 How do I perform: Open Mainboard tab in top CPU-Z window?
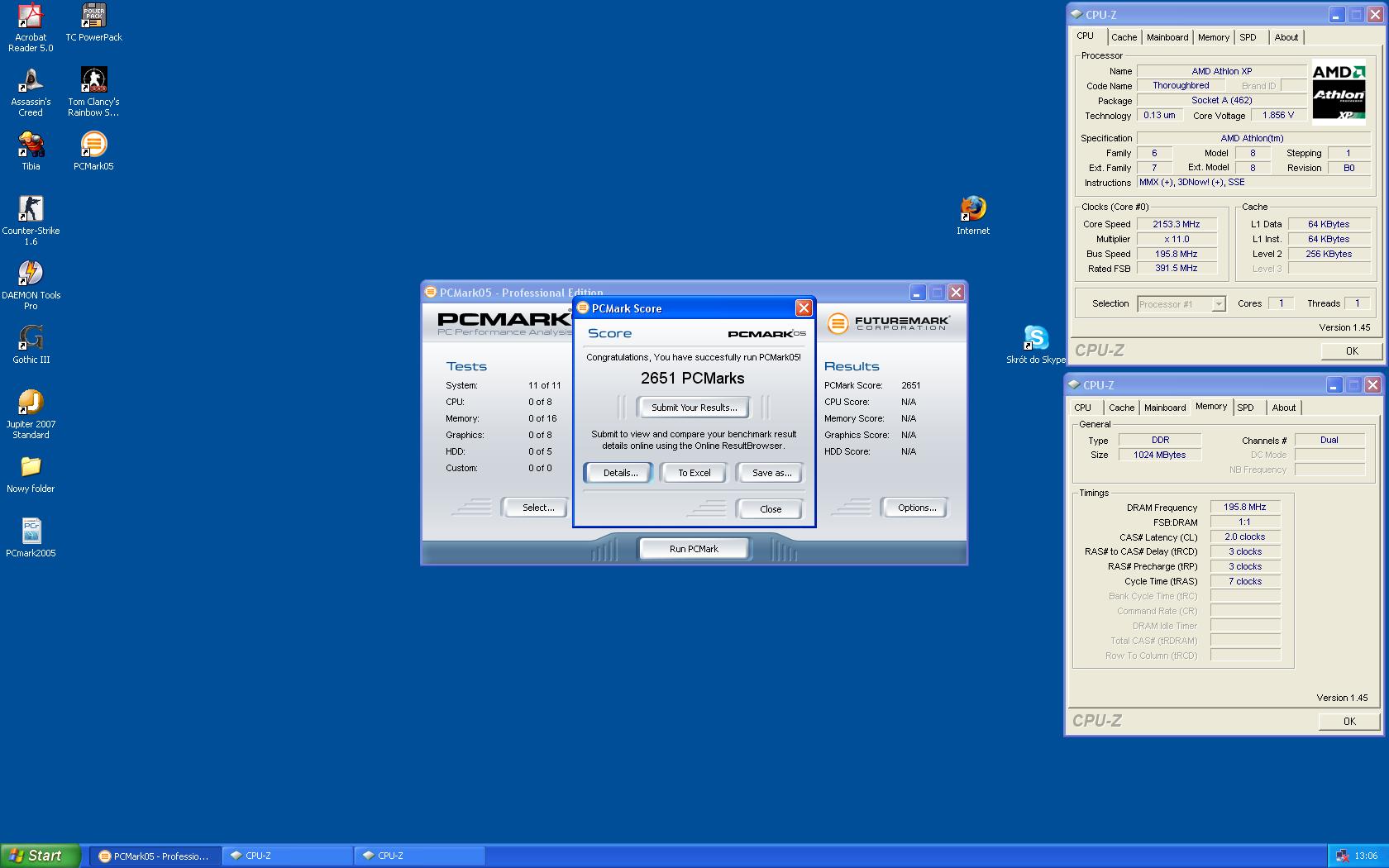coord(1167,37)
